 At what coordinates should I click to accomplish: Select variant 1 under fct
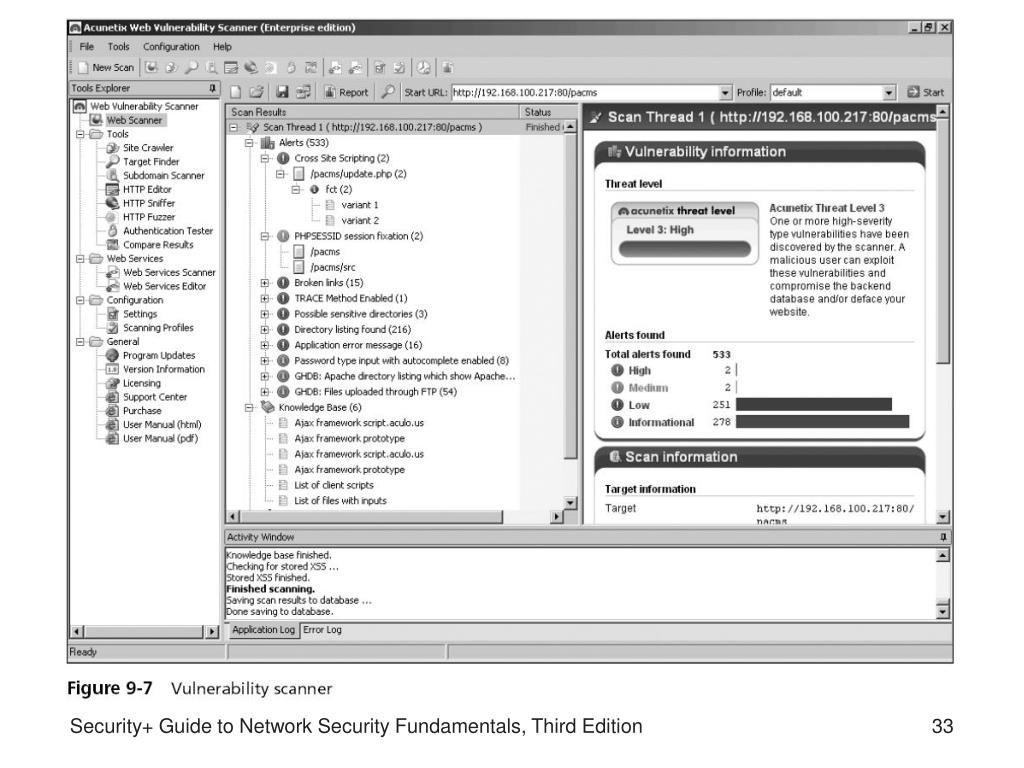(359, 203)
